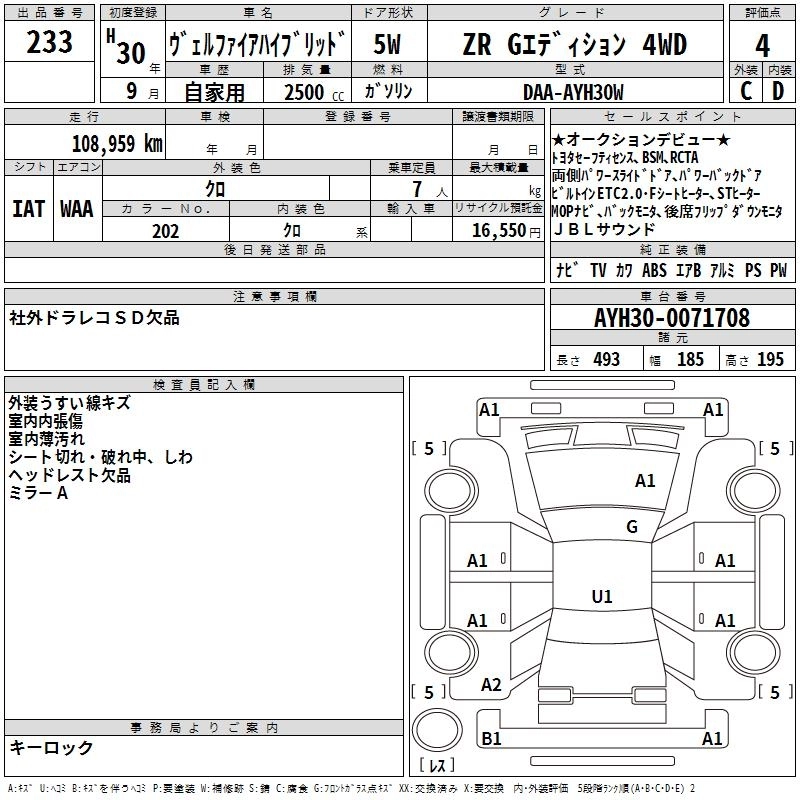Image resolution: width=800 pixels, height=800 pixels.
Task: Click the fuel type ガソリン
Action: (x=388, y=91)
